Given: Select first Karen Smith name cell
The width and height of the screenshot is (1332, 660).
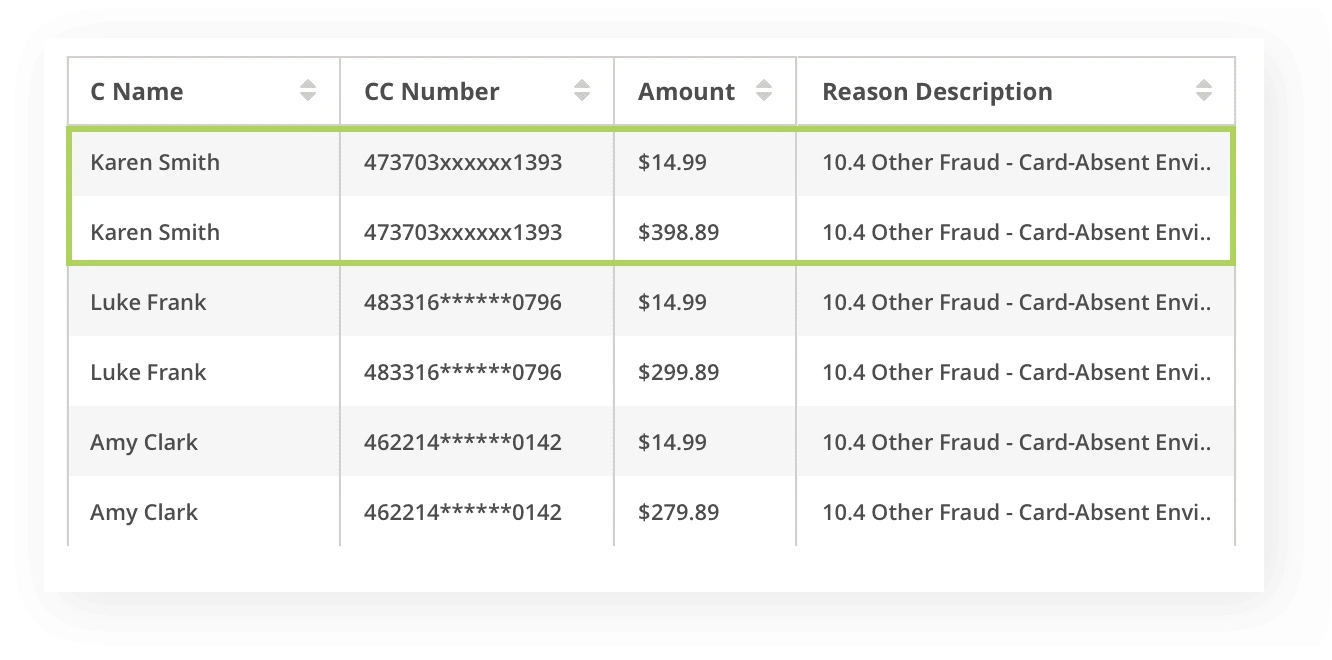Looking at the screenshot, I should (x=155, y=162).
